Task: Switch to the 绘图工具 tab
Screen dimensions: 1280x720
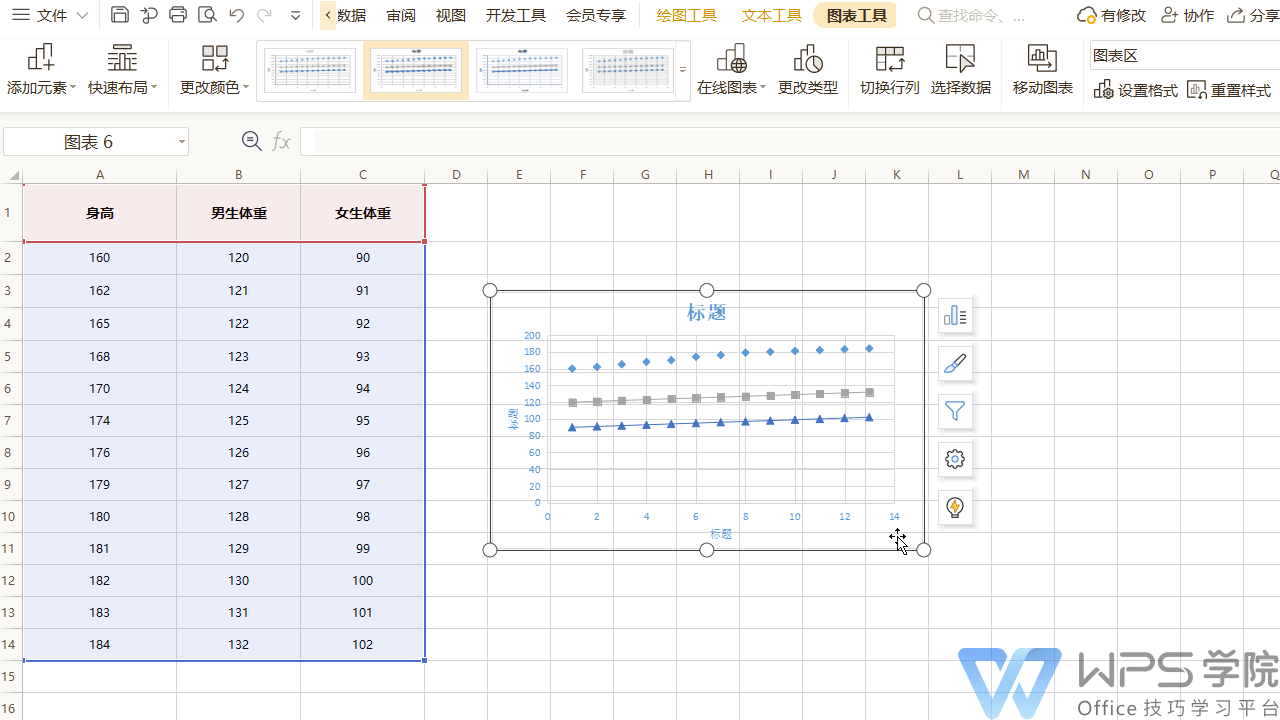Action: coord(687,15)
